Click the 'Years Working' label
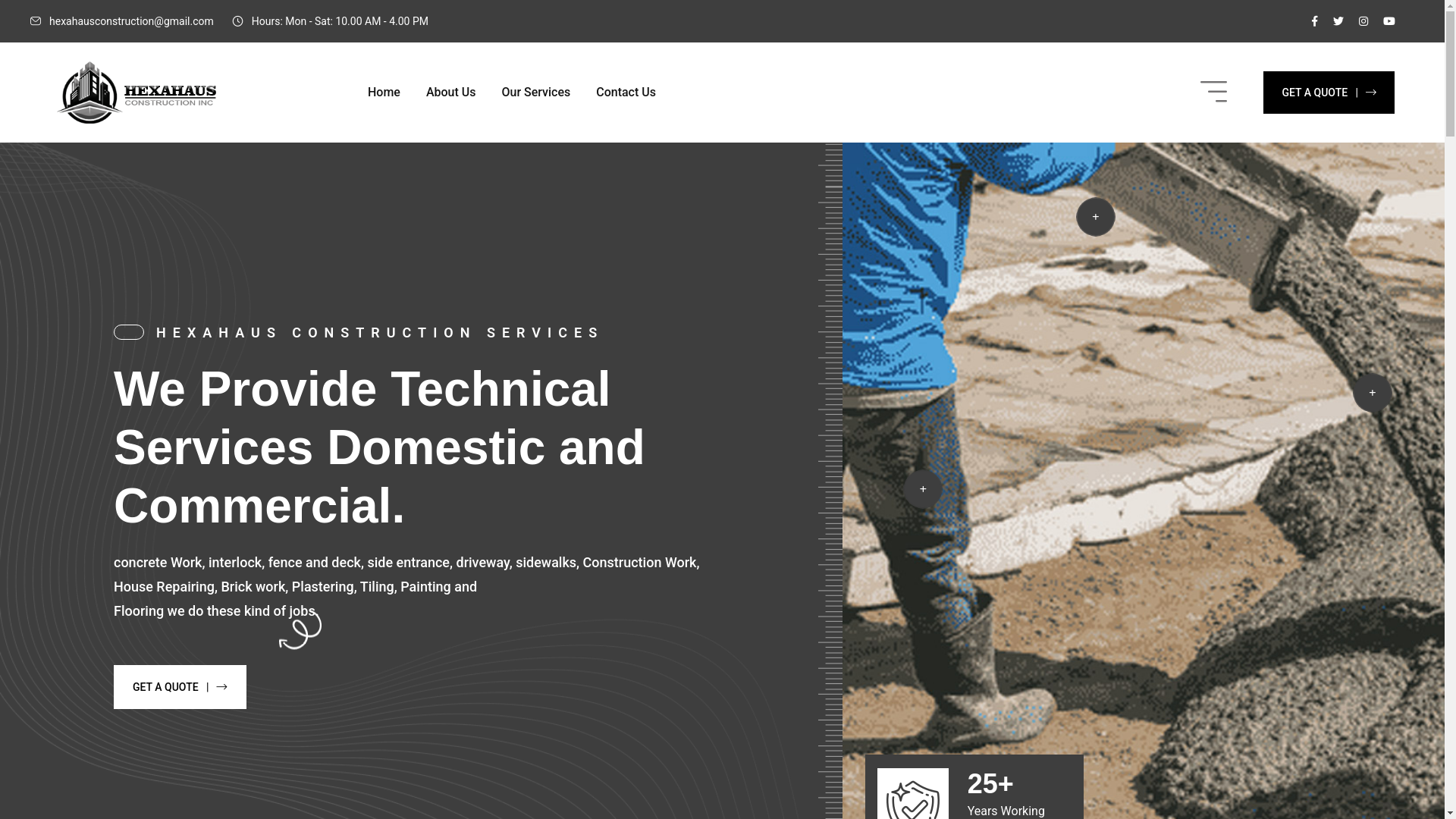 (x=1006, y=811)
